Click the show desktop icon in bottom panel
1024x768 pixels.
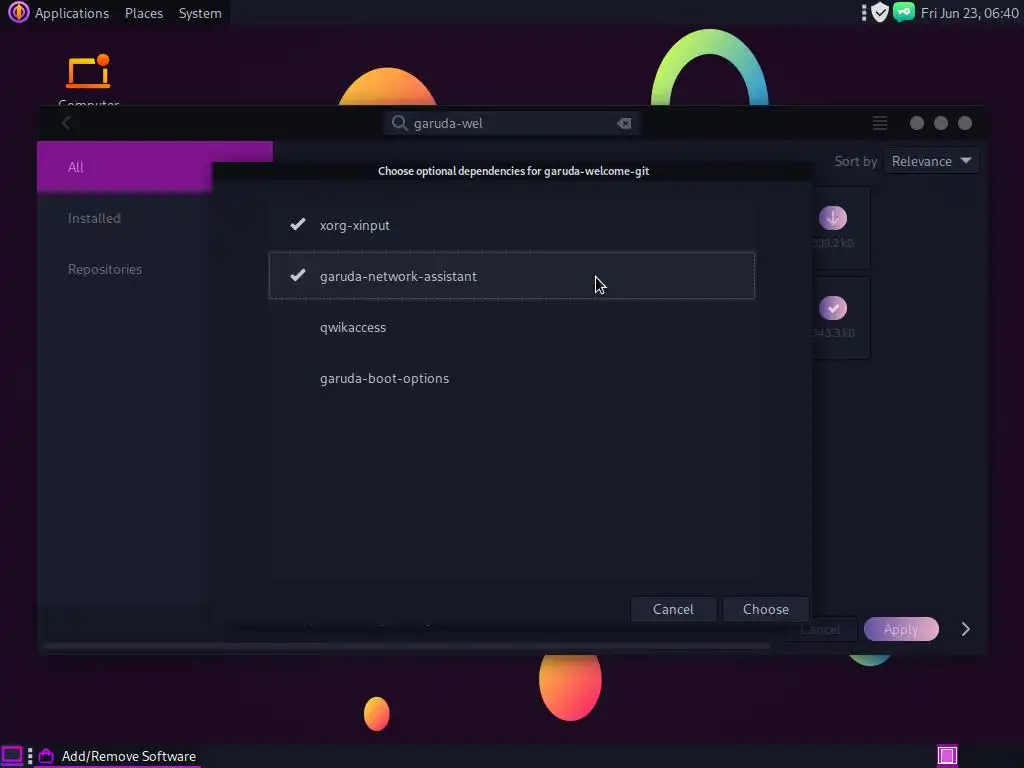coord(12,756)
